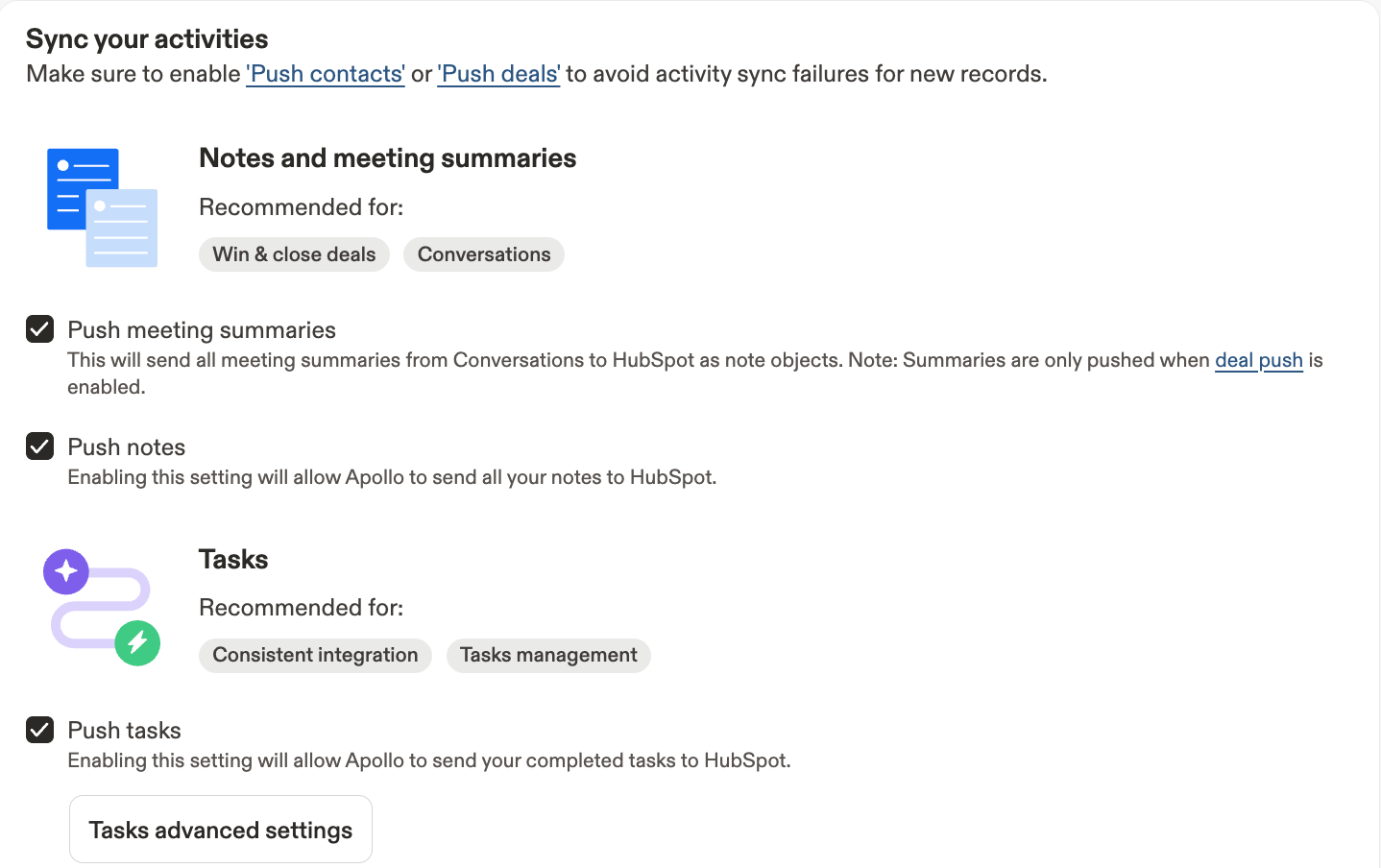Disable the Push notes checkbox

click(39, 446)
